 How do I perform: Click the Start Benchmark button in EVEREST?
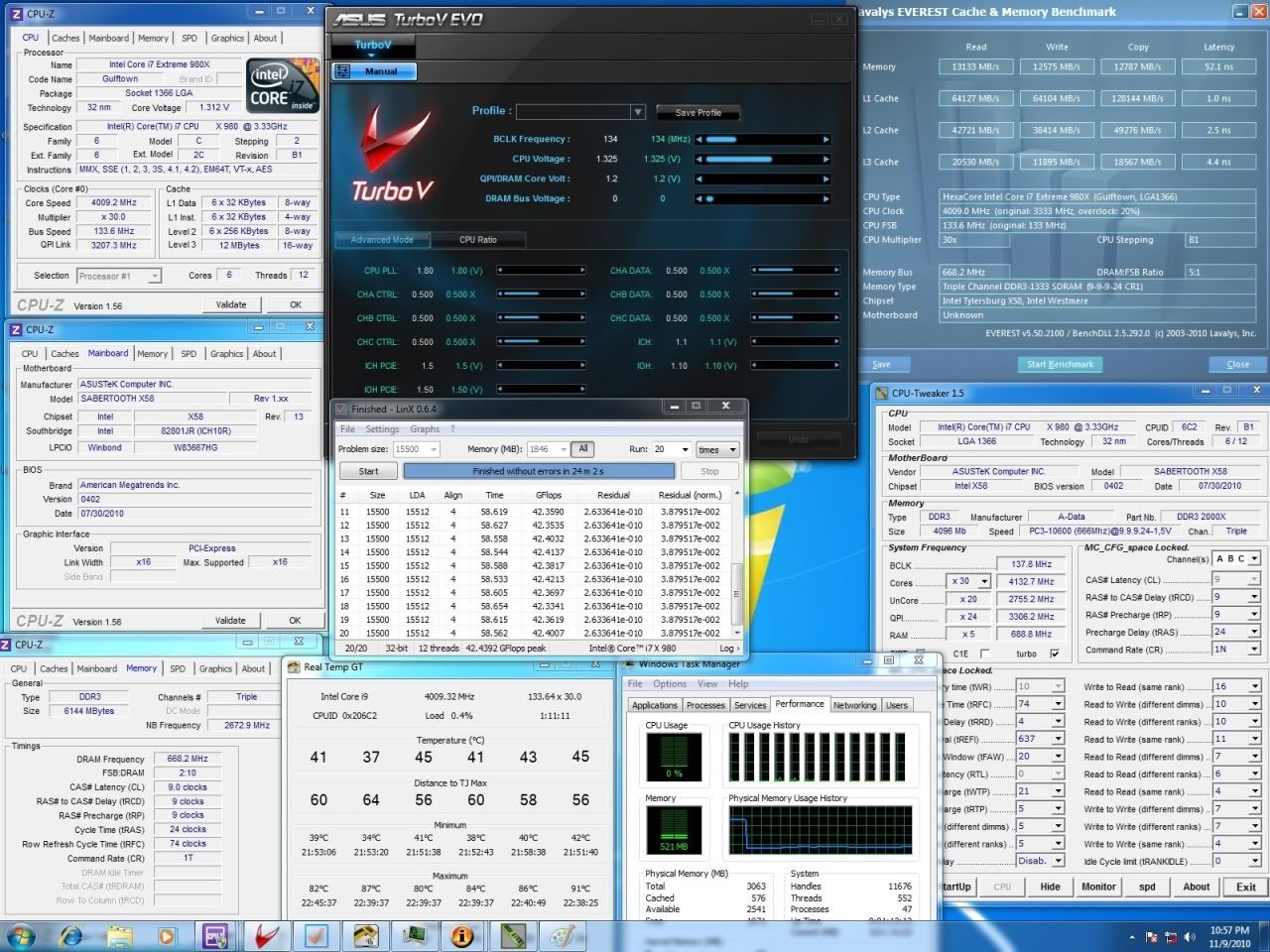(1060, 364)
